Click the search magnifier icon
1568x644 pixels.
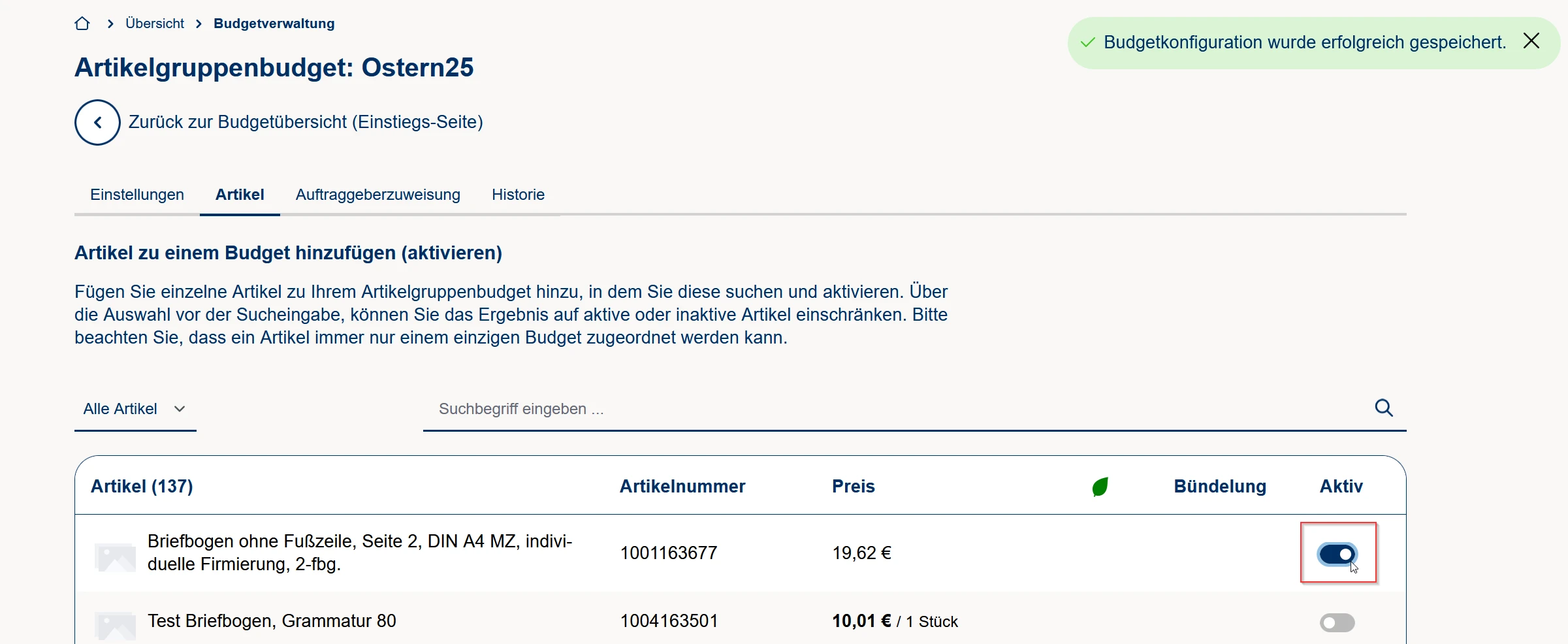(x=1384, y=408)
